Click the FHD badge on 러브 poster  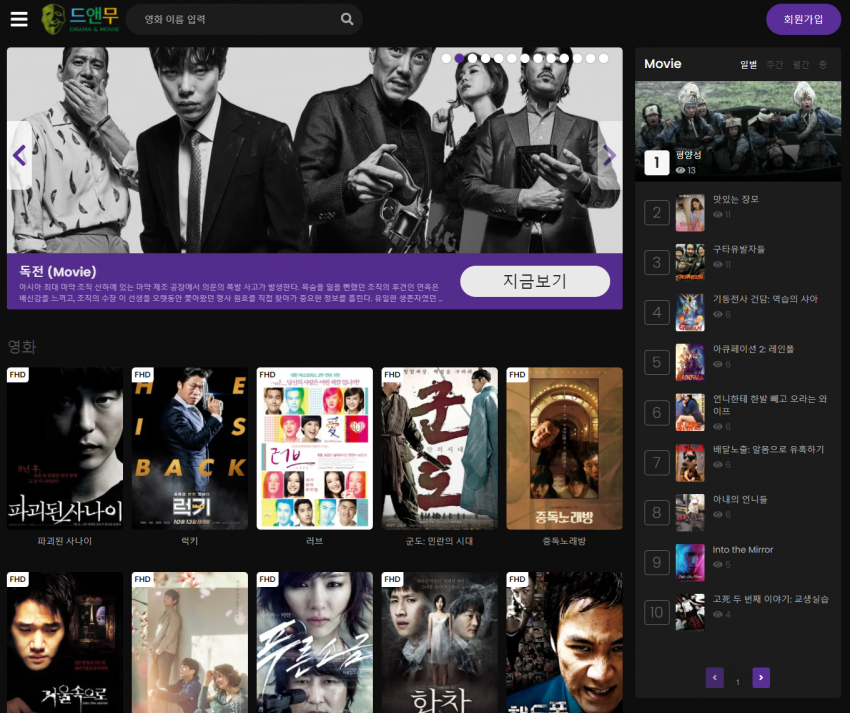[x=267, y=375]
